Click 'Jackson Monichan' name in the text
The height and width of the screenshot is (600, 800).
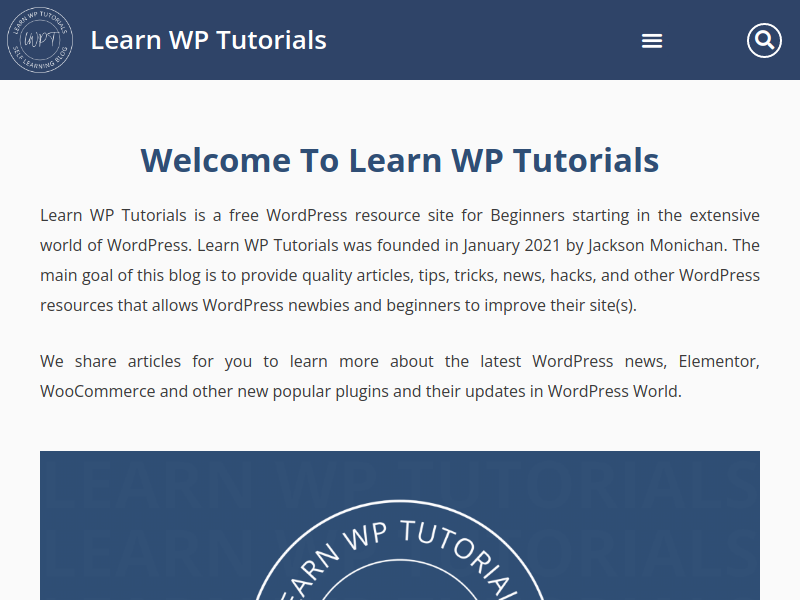(x=656, y=245)
